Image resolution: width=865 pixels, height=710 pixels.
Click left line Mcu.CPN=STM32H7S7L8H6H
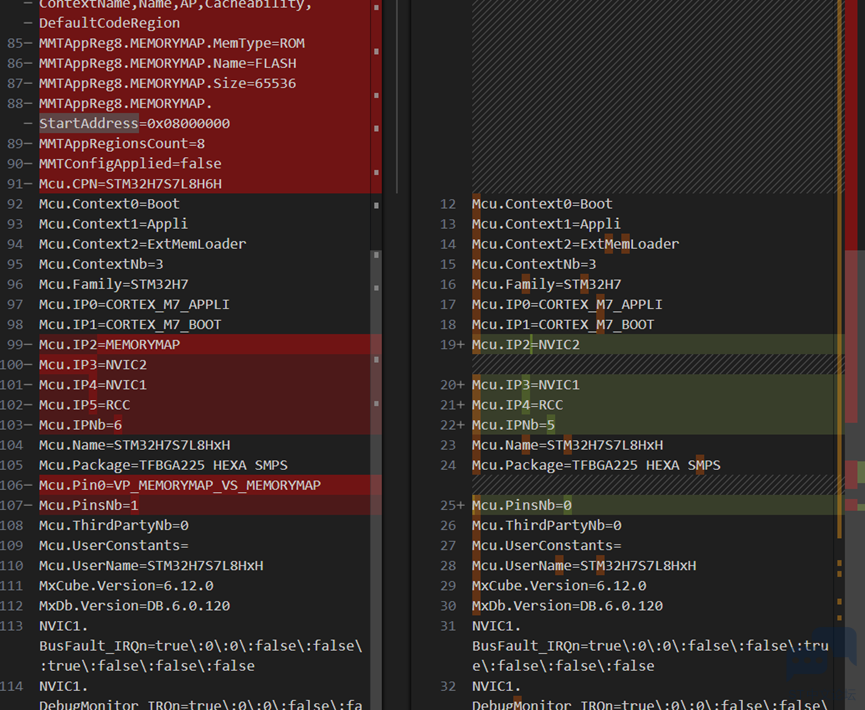coord(130,183)
